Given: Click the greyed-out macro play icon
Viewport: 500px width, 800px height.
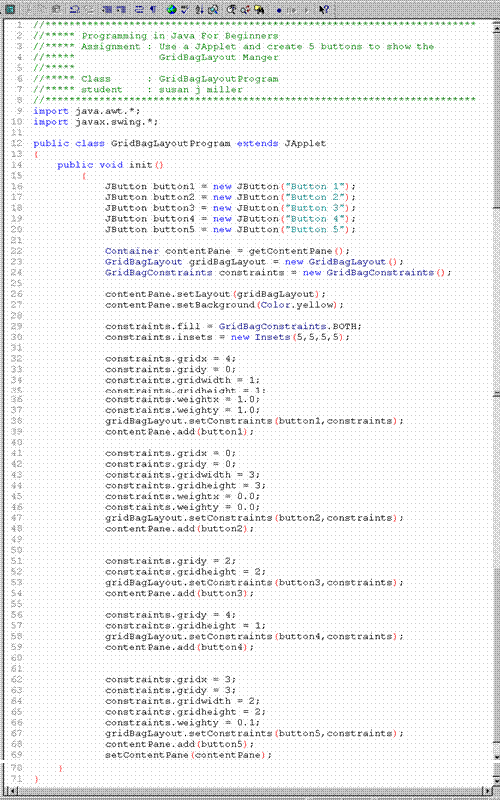Looking at the screenshot, I should [292, 10].
